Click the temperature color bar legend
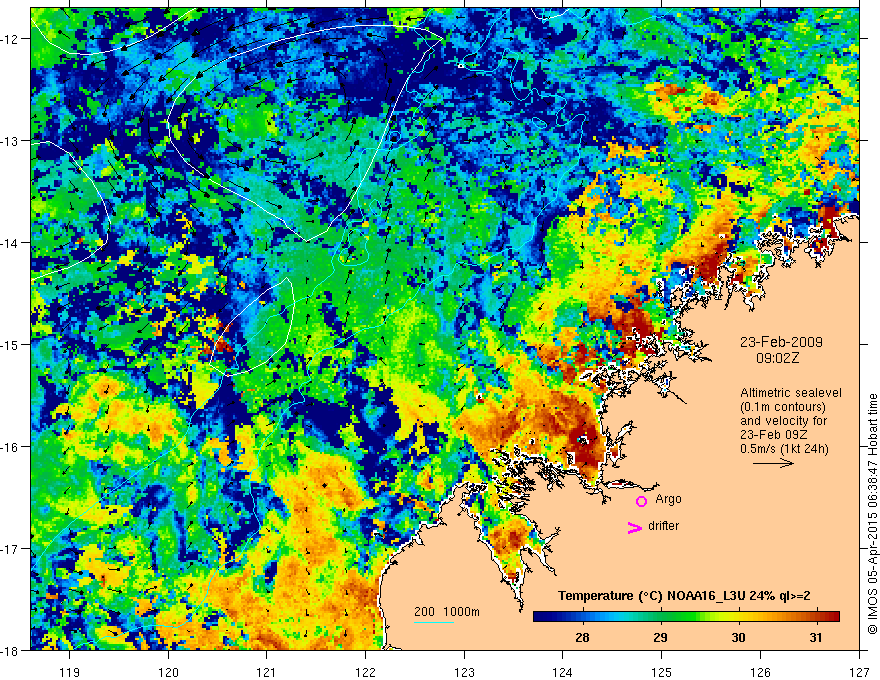The image size is (880, 680). (x=686, y=616)
